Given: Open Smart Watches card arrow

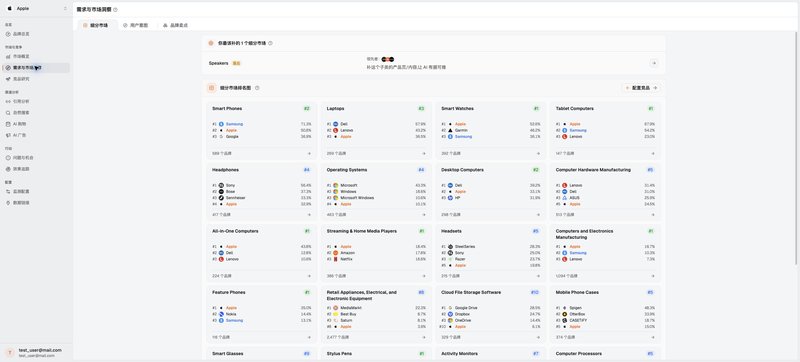Looking at the screenshot, I should (x=538, y=153).
